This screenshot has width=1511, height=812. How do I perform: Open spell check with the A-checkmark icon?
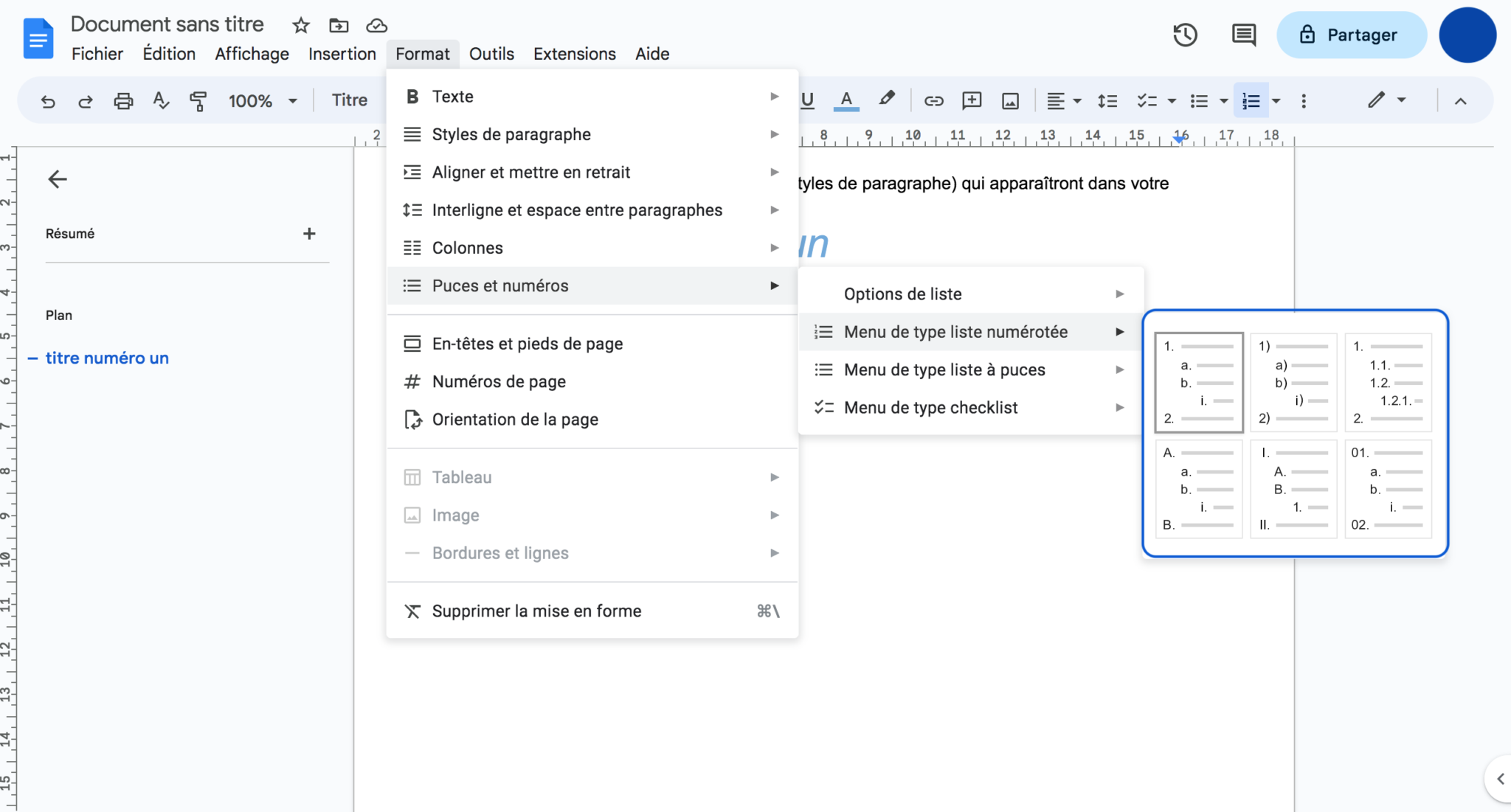click(161, 100)
